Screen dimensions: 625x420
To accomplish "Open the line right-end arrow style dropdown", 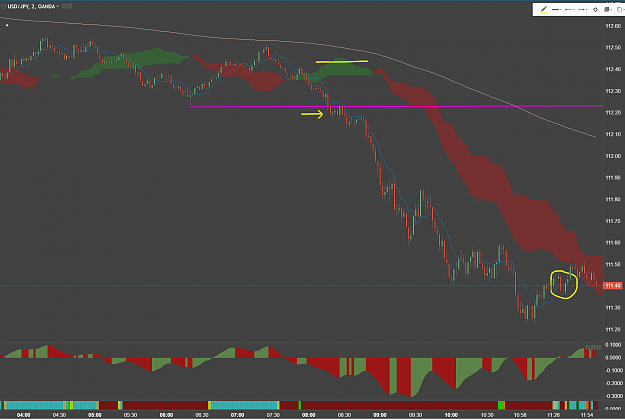I will 582,10.
